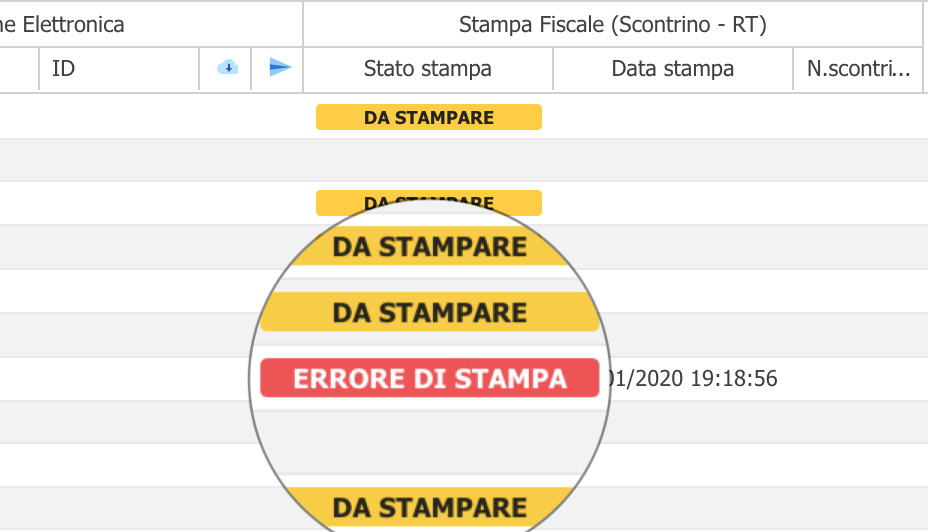Sort by the Data stampa column header
The image size is (928, 532).
[673, 69]
